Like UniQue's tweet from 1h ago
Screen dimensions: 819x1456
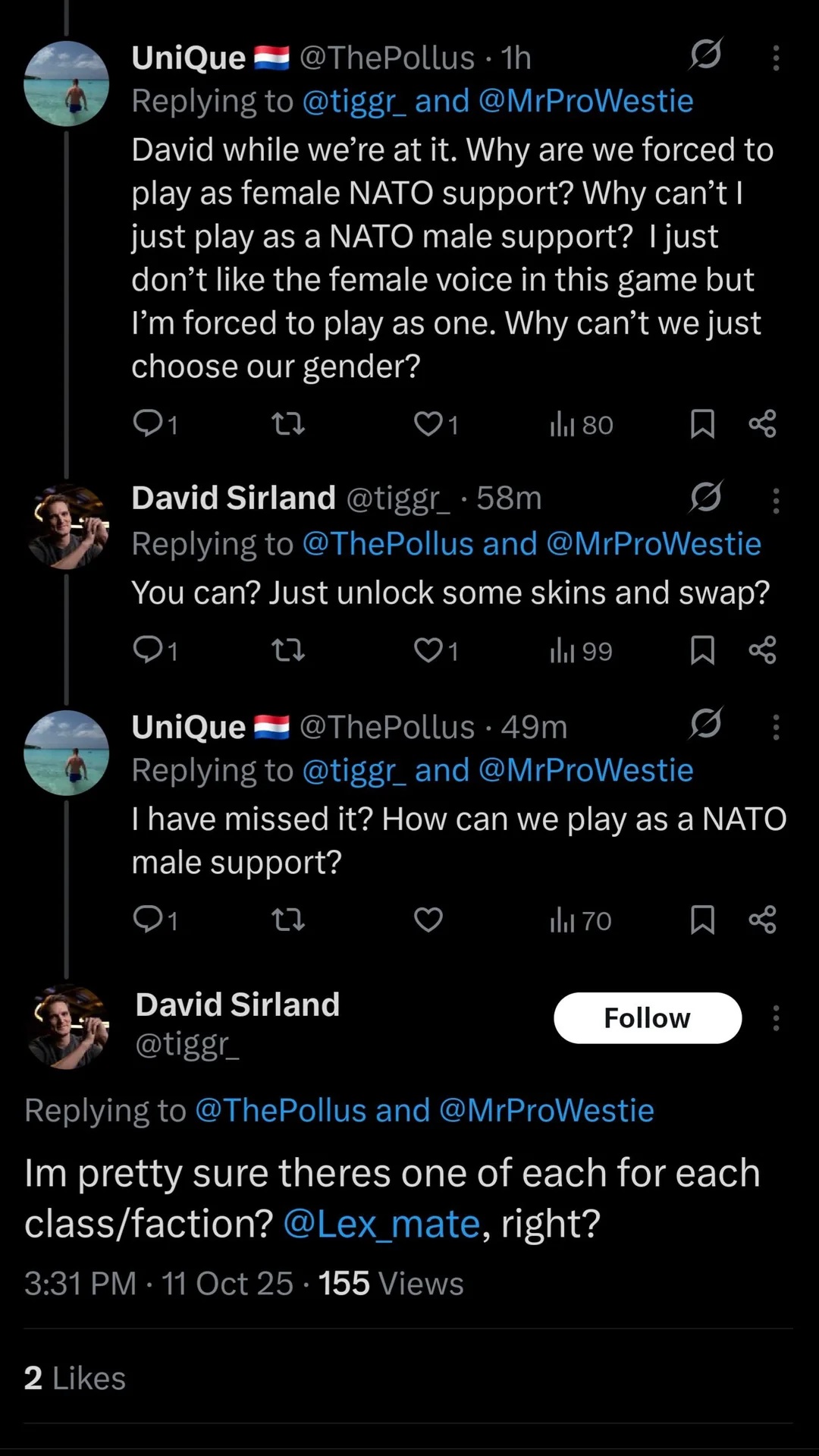pyautogui.click(x=428, y=423)
